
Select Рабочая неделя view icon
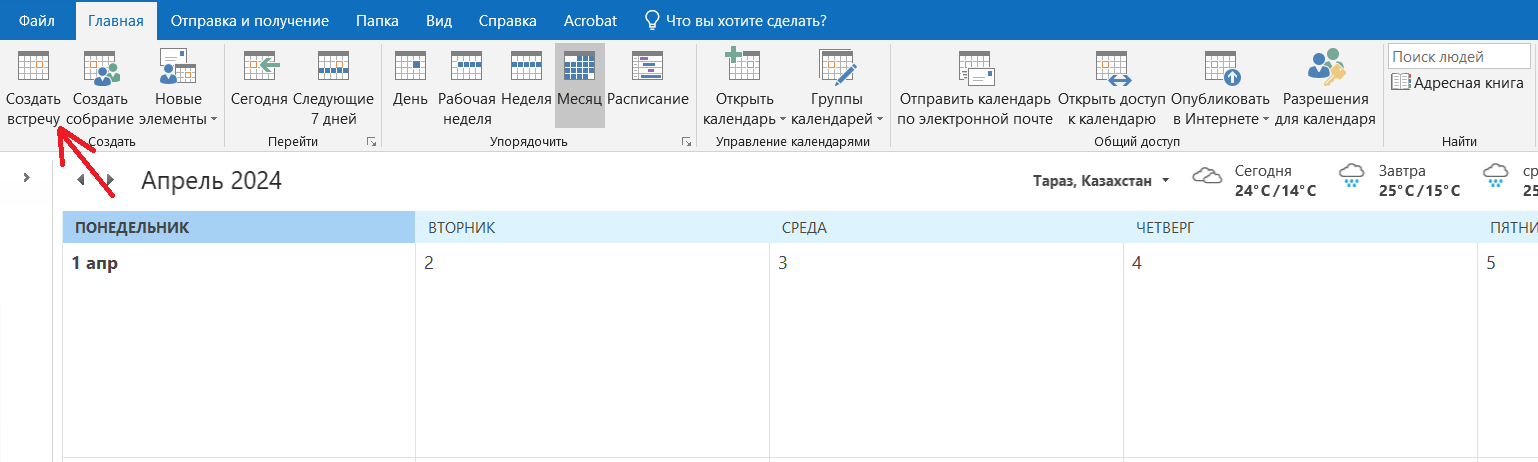click(x=466, y=68)
